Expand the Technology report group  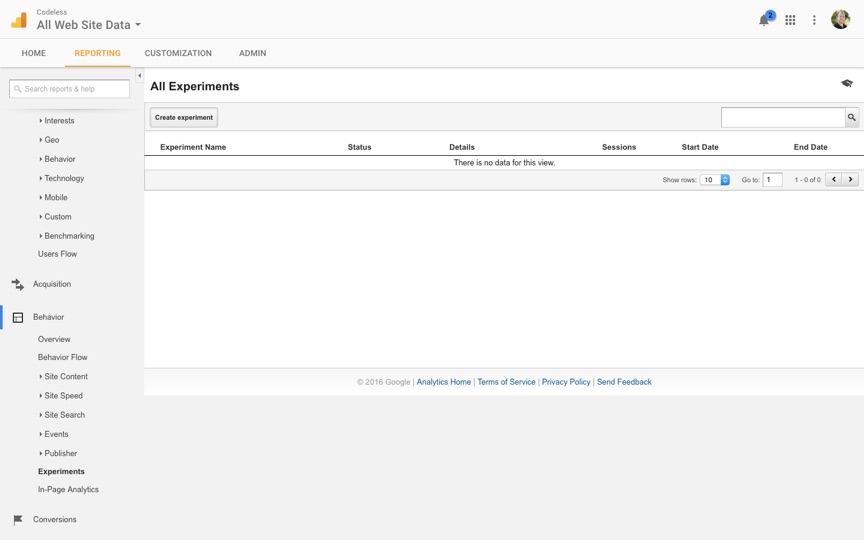(62, 179)
